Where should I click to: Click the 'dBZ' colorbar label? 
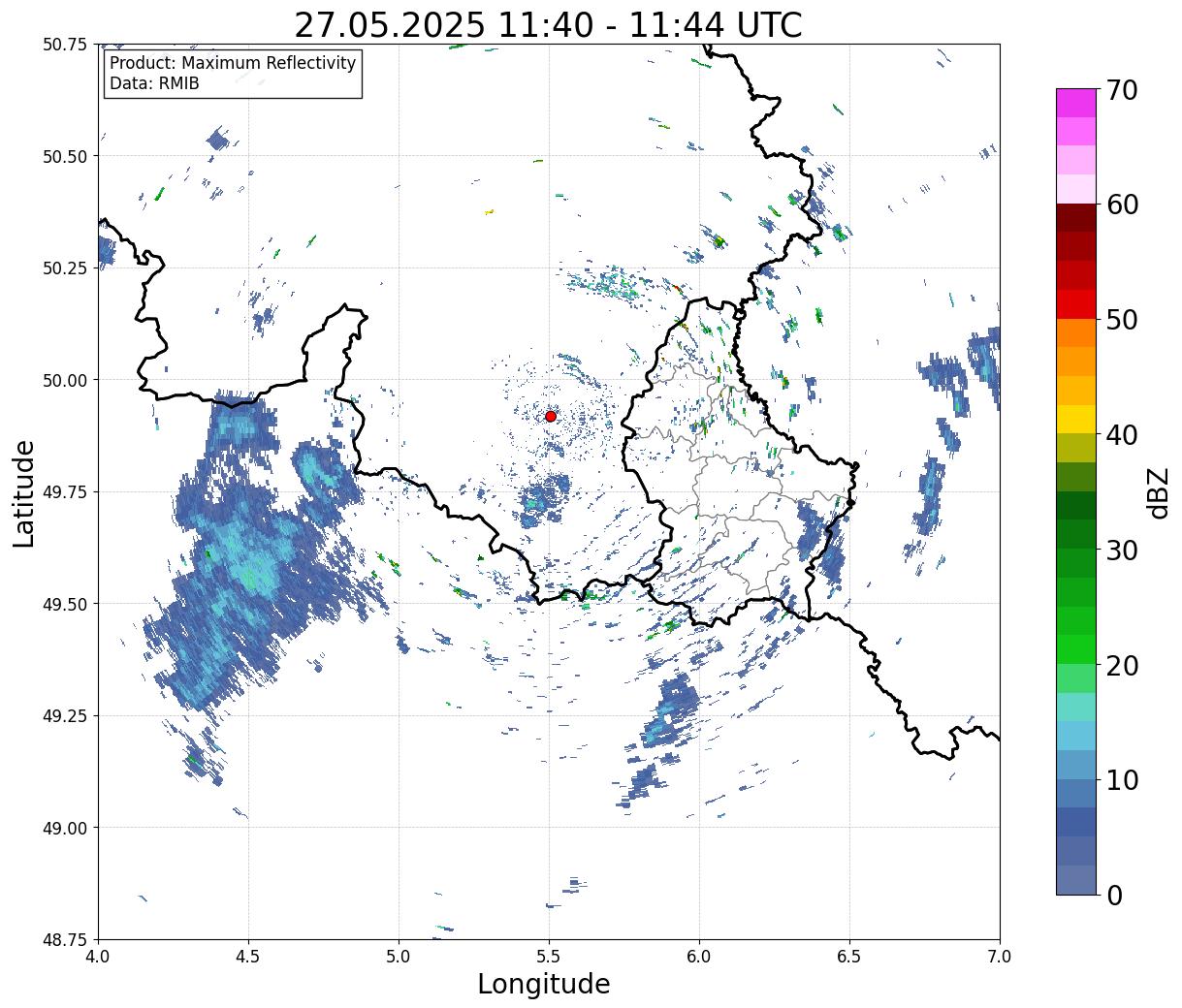tap(1158, 491)
